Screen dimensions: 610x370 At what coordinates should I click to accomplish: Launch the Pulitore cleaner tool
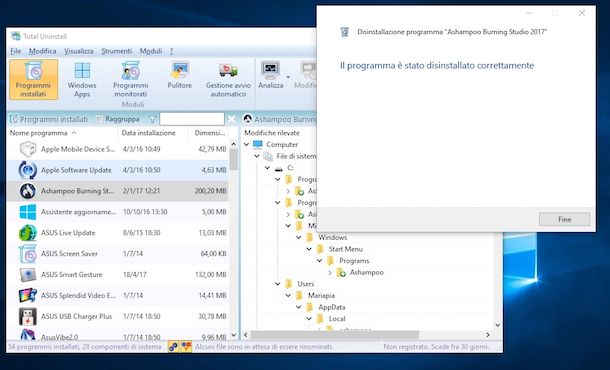coord(179,76)
